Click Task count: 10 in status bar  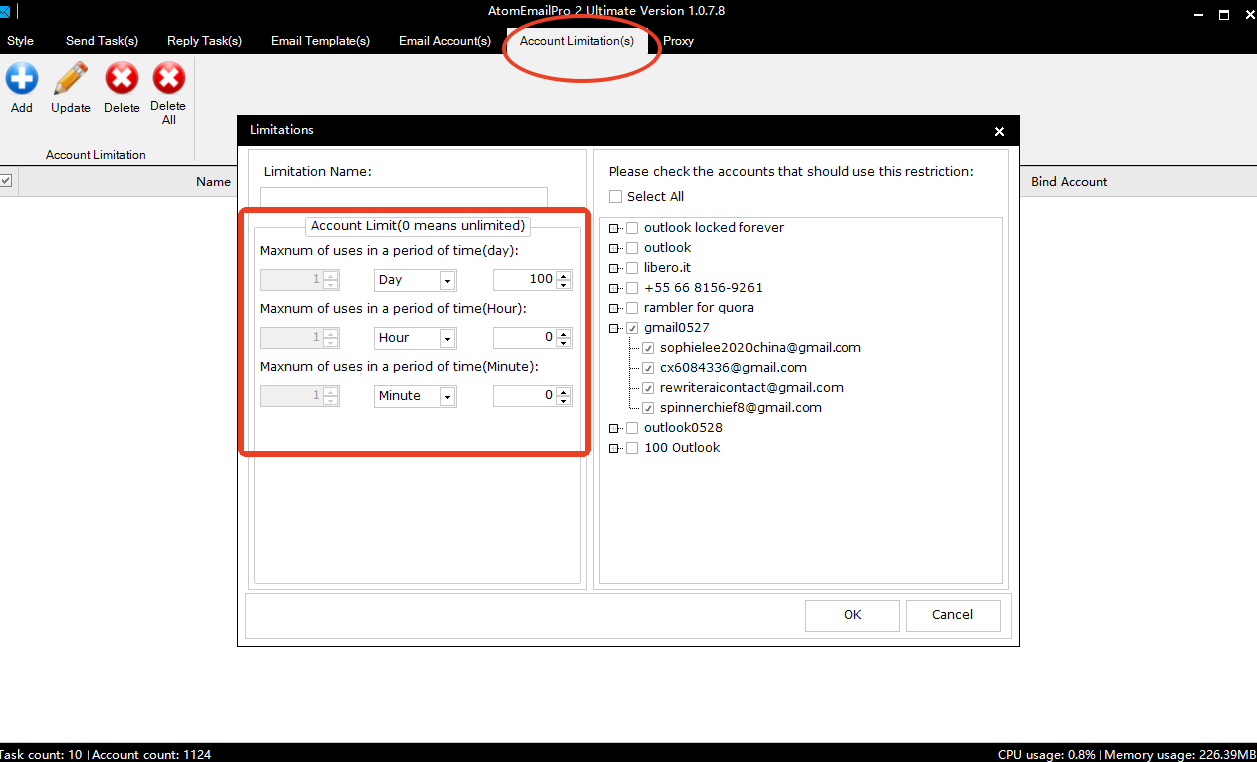click(x=42, y=754)
